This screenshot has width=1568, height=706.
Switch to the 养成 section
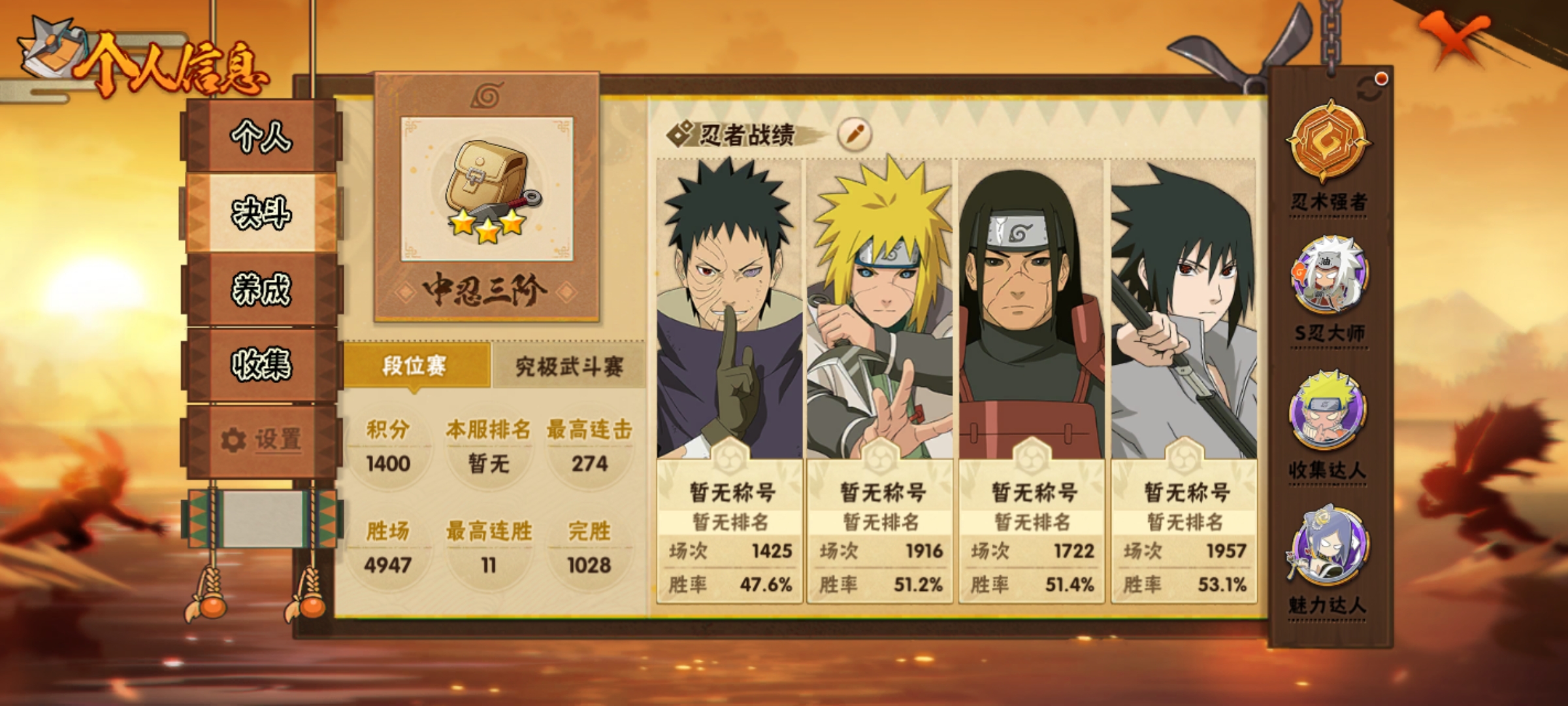261,289
